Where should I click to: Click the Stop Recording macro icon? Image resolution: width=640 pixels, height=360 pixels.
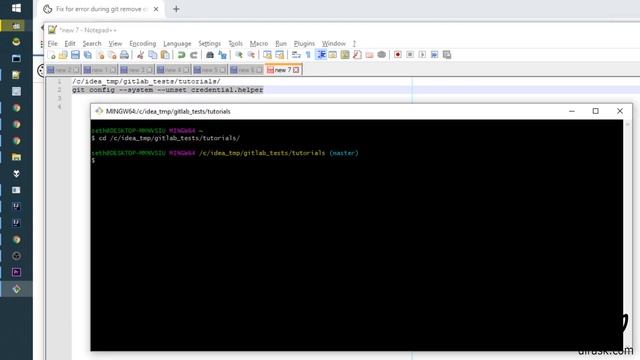click(x=410, y=55)
